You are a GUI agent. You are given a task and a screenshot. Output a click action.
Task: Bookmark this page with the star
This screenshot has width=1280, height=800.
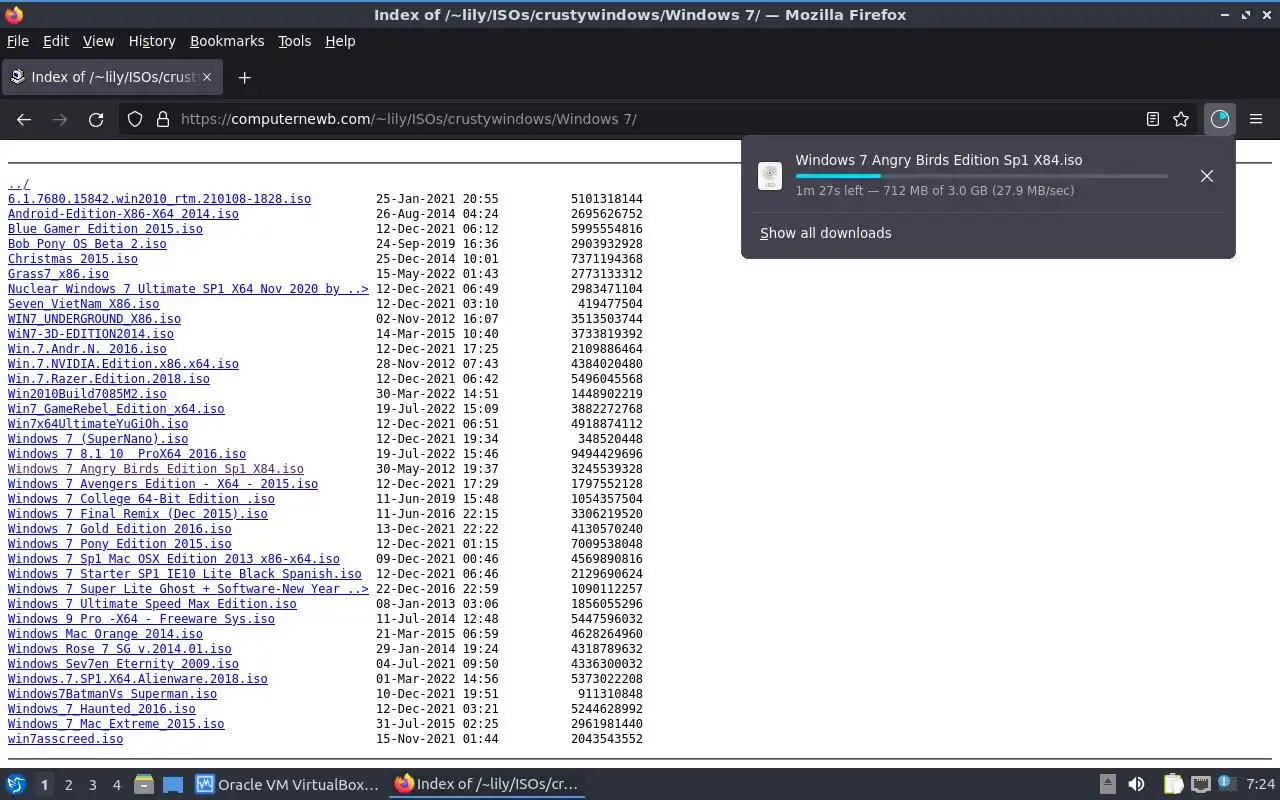[x=1181, y=119]
